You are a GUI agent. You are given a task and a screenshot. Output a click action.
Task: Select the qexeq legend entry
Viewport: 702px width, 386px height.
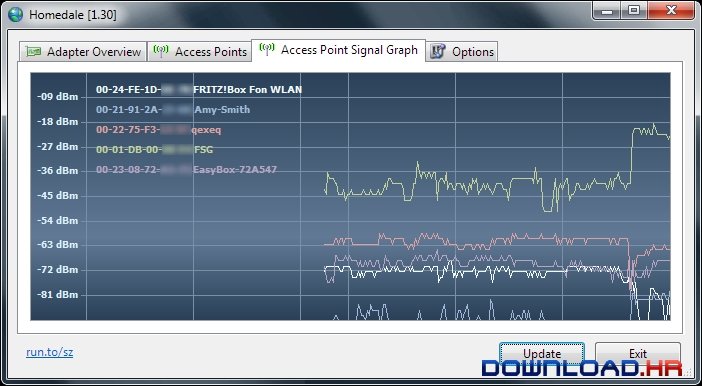click(x=158, y=130)
